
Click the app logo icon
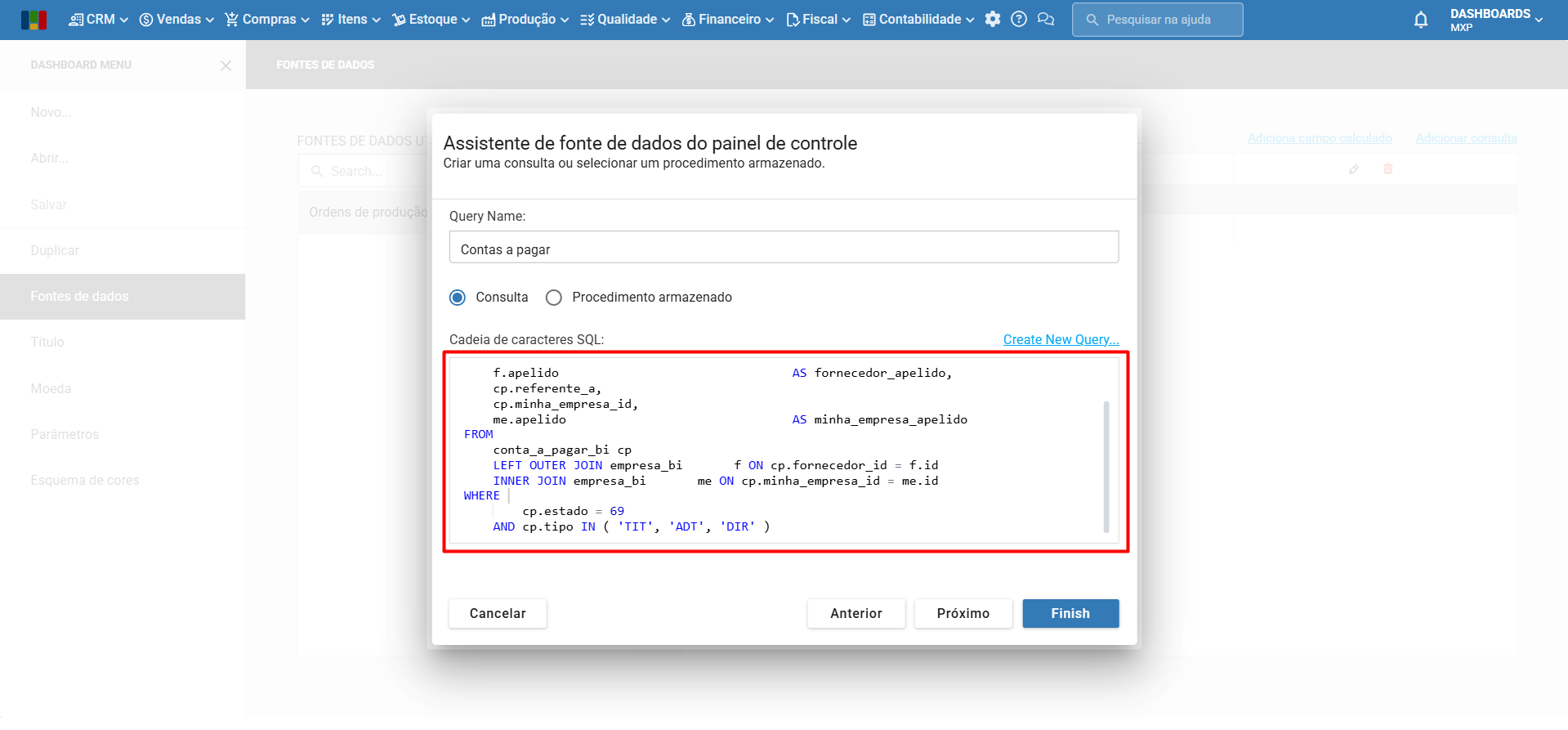coord(34,20)
